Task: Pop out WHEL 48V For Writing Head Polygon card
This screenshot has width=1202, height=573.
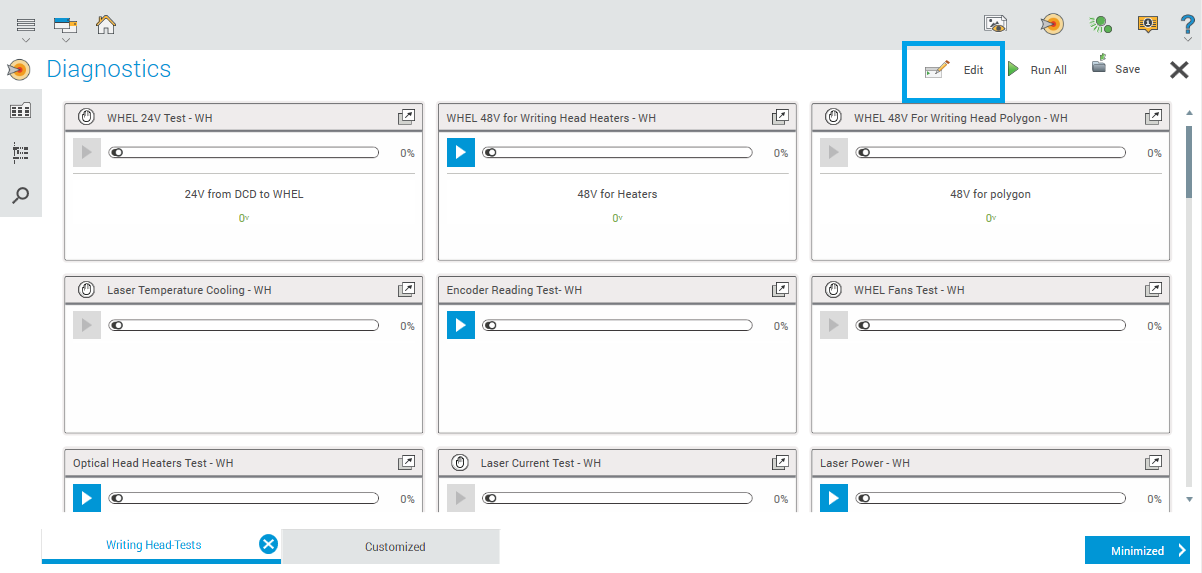Action: click(1153, 117)
